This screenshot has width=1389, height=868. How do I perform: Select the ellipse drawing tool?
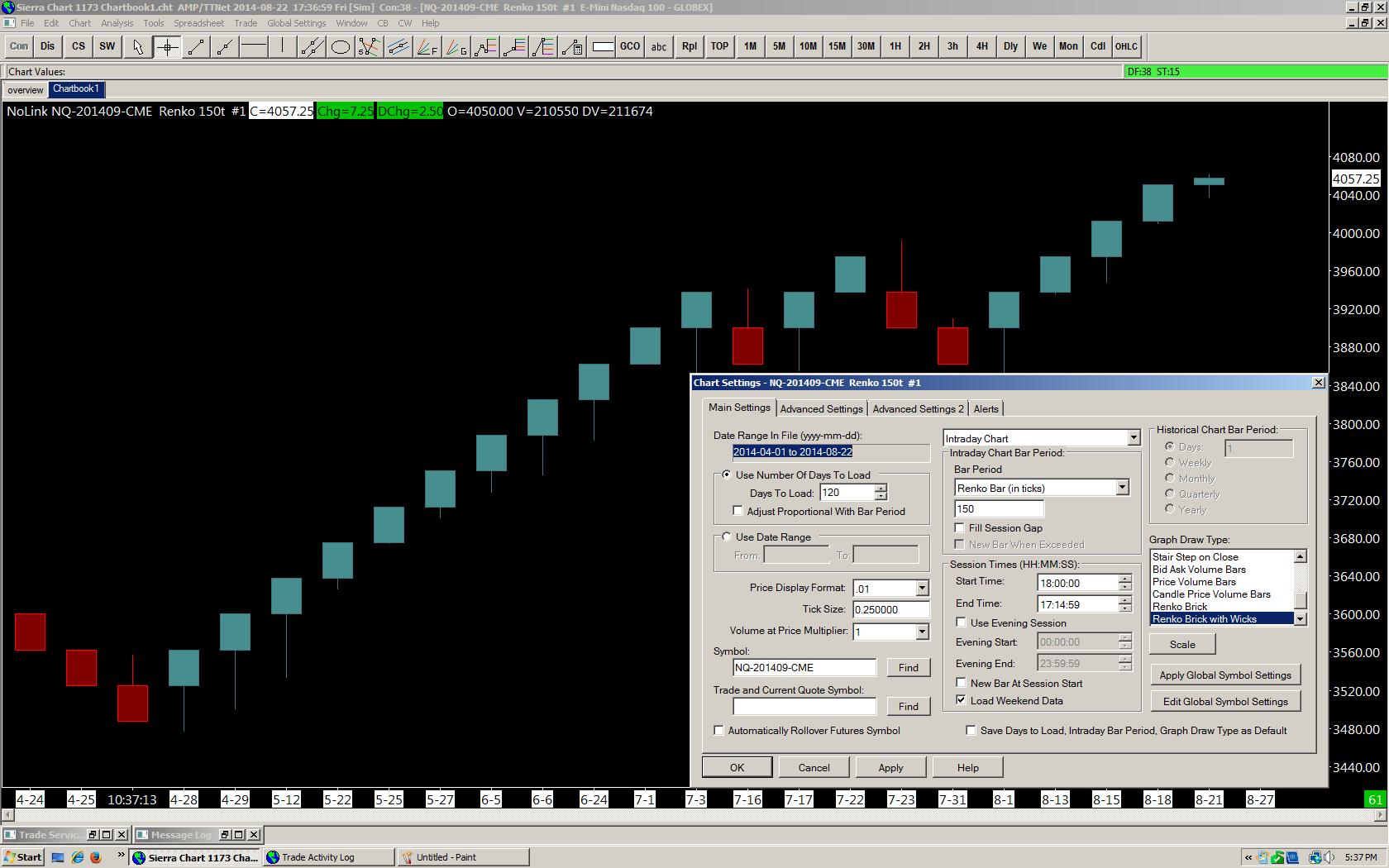340,47
